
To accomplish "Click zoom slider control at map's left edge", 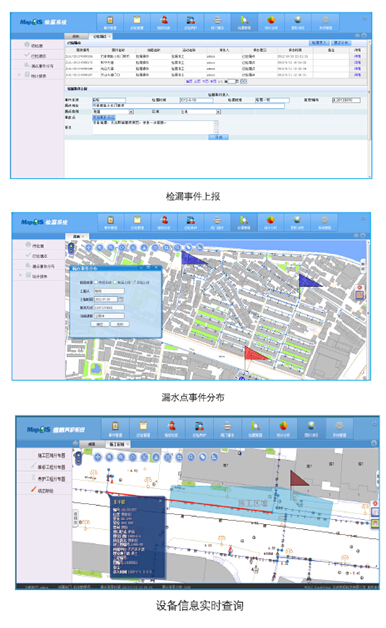I will coord(71,248).
